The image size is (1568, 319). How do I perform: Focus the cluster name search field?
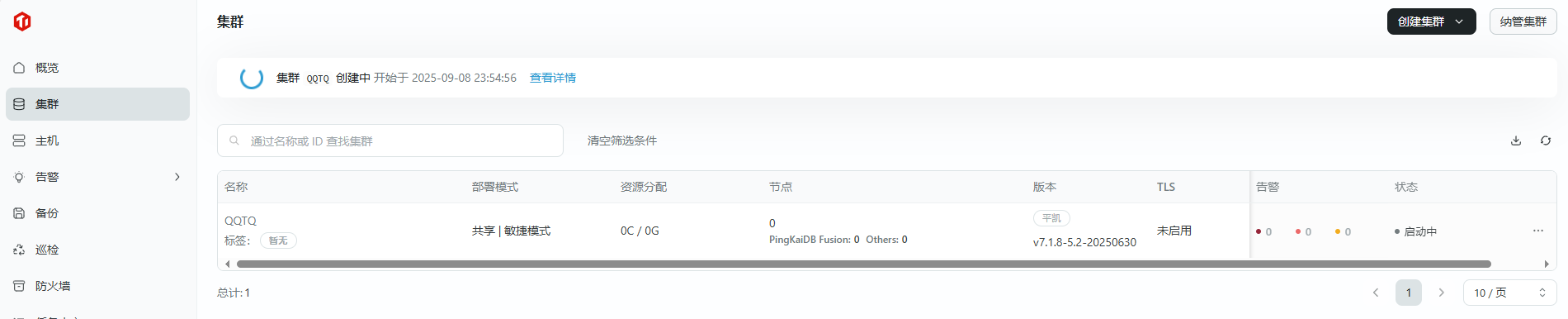[390, 140]
